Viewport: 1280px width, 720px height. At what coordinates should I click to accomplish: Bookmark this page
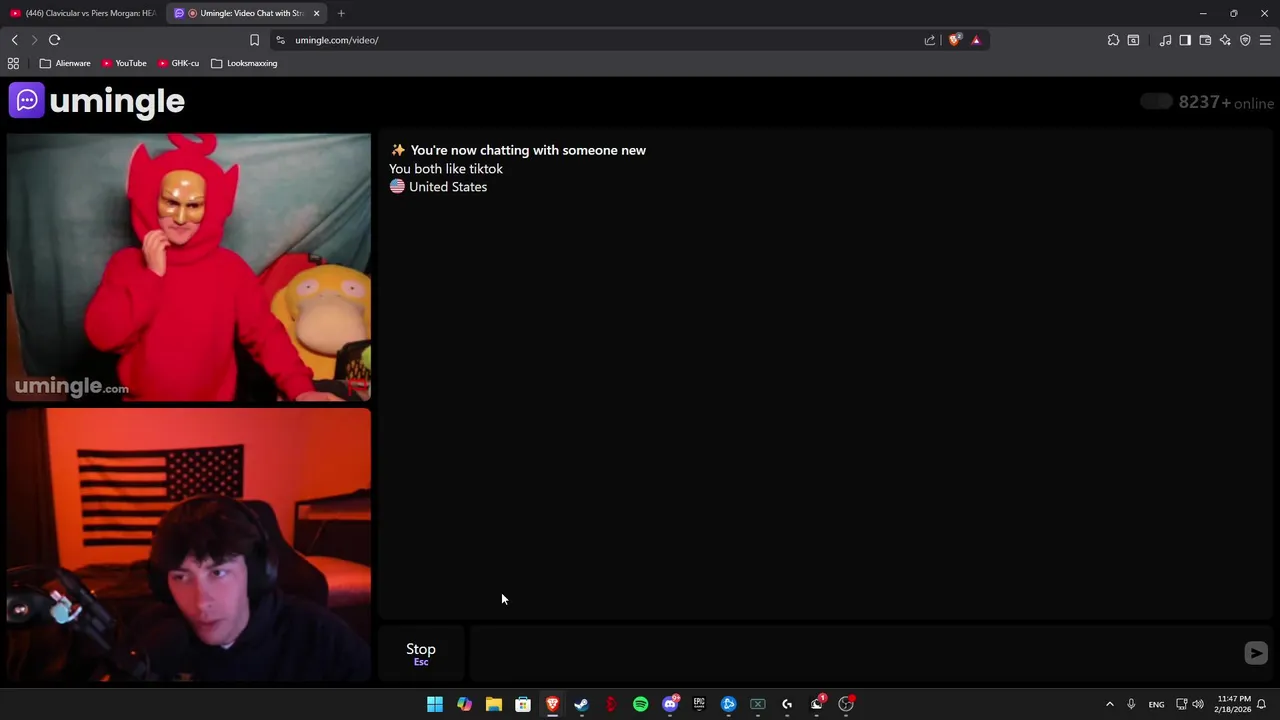point(254,40)
